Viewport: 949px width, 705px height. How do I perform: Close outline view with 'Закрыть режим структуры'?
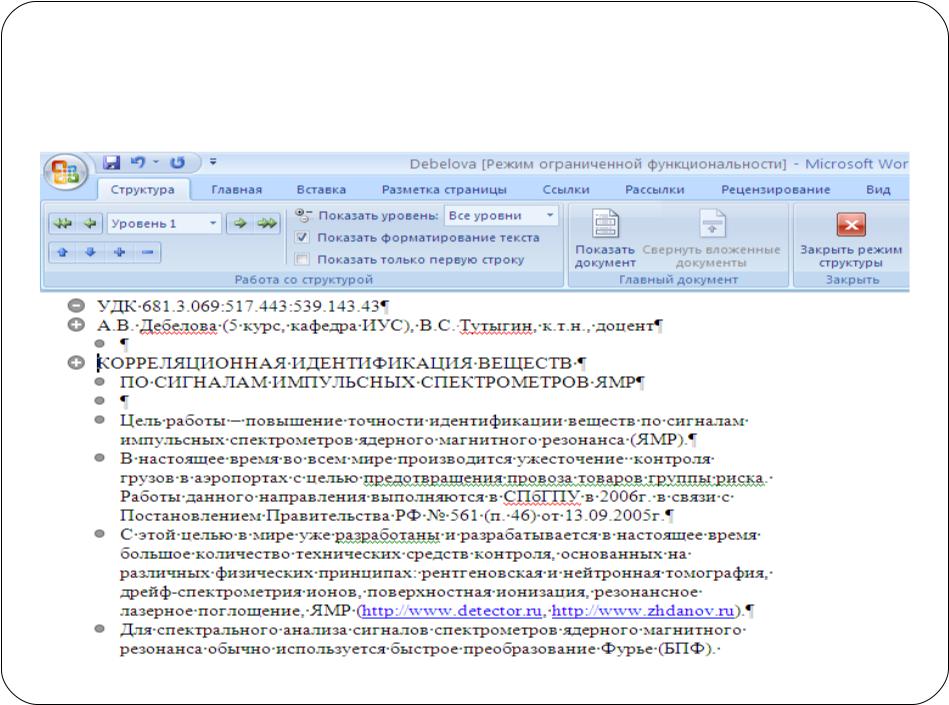(851, 240)
